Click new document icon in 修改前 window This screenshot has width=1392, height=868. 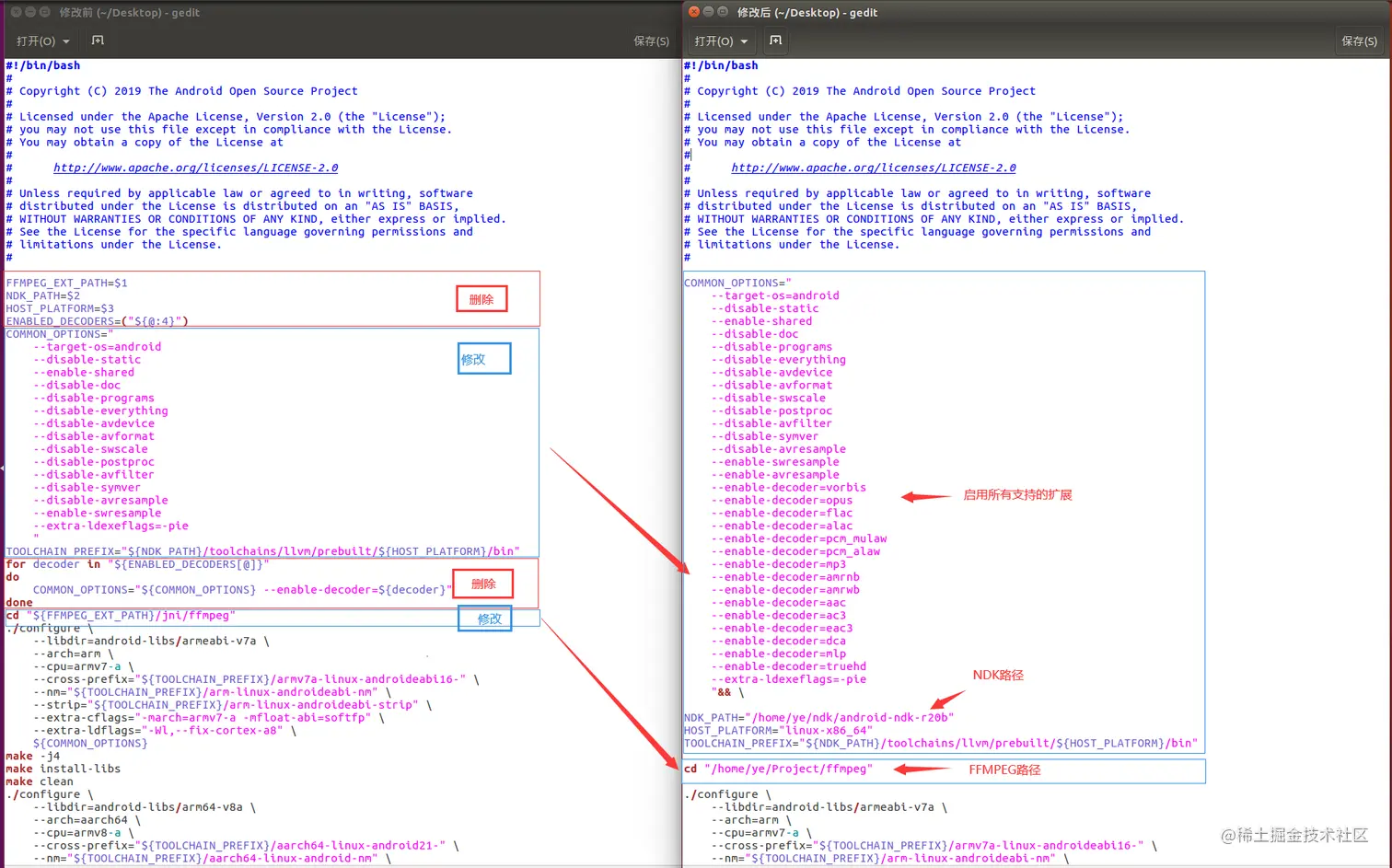pos(98,41)
